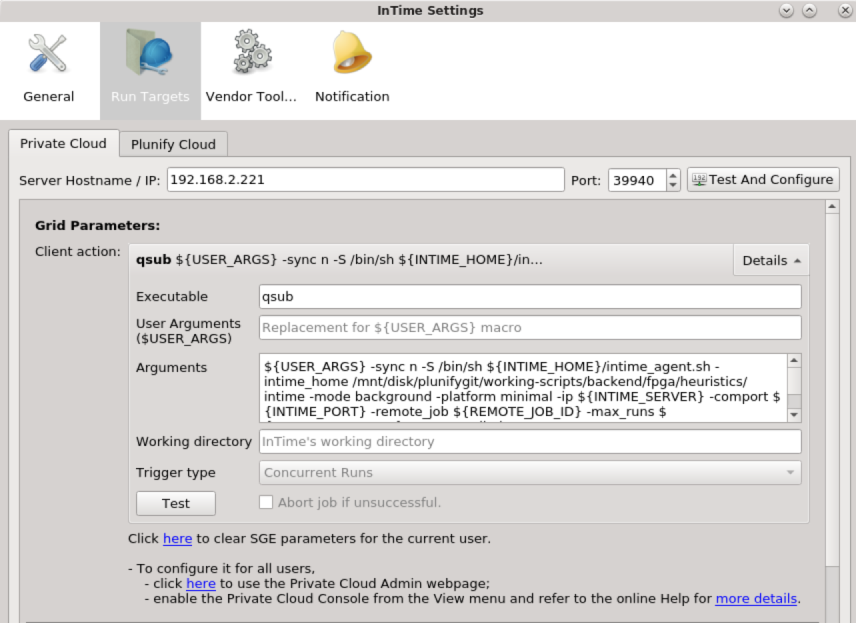Image resolution: width=856 pixels, height=623 pixels.
Task: Toggle Abort job if unsuccessful checkbox
Action: [266, 502]
